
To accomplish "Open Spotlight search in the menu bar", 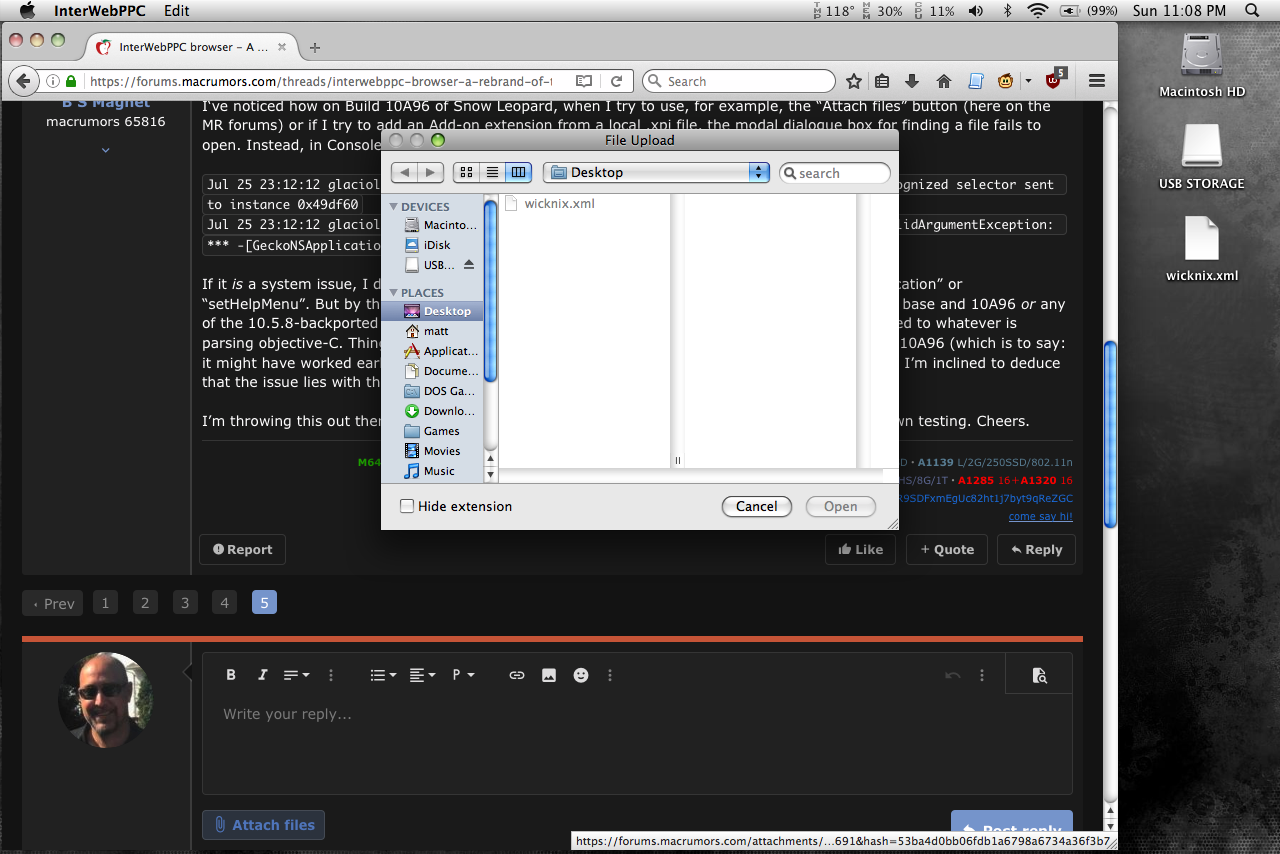I will [x=1252, y=11].
